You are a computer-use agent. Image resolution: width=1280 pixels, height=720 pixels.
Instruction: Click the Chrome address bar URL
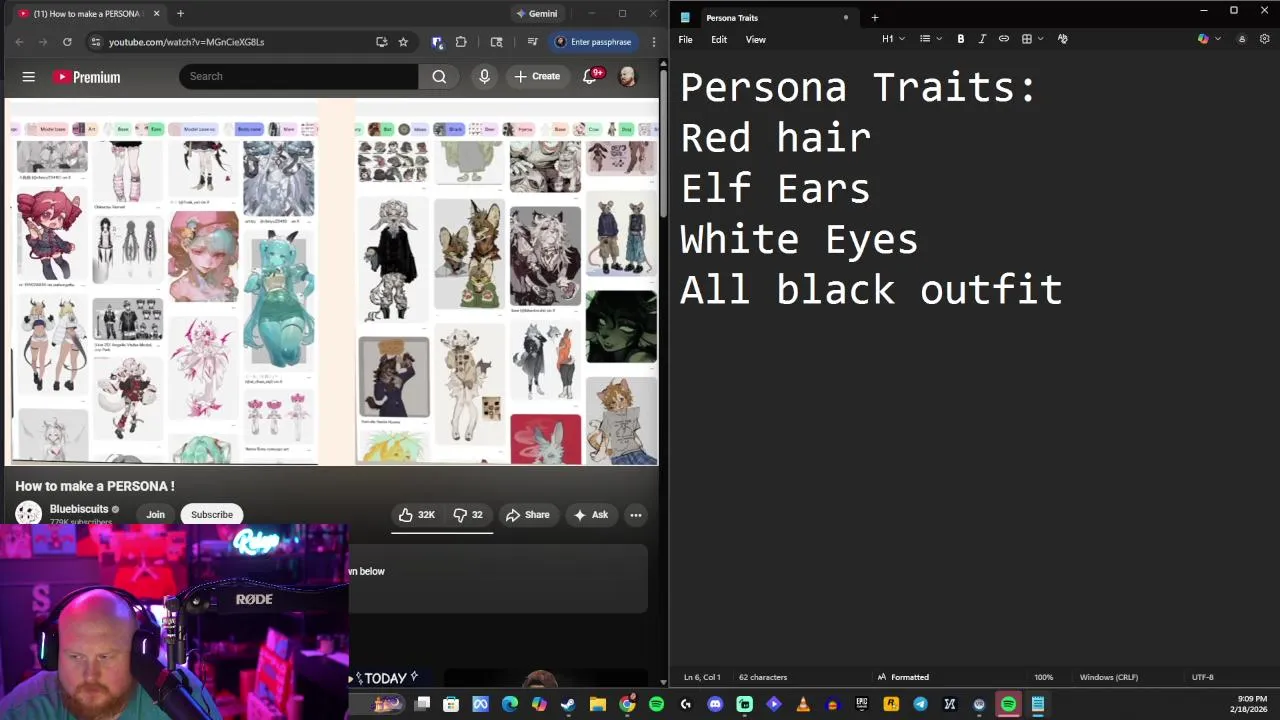(x=187, y=42)
